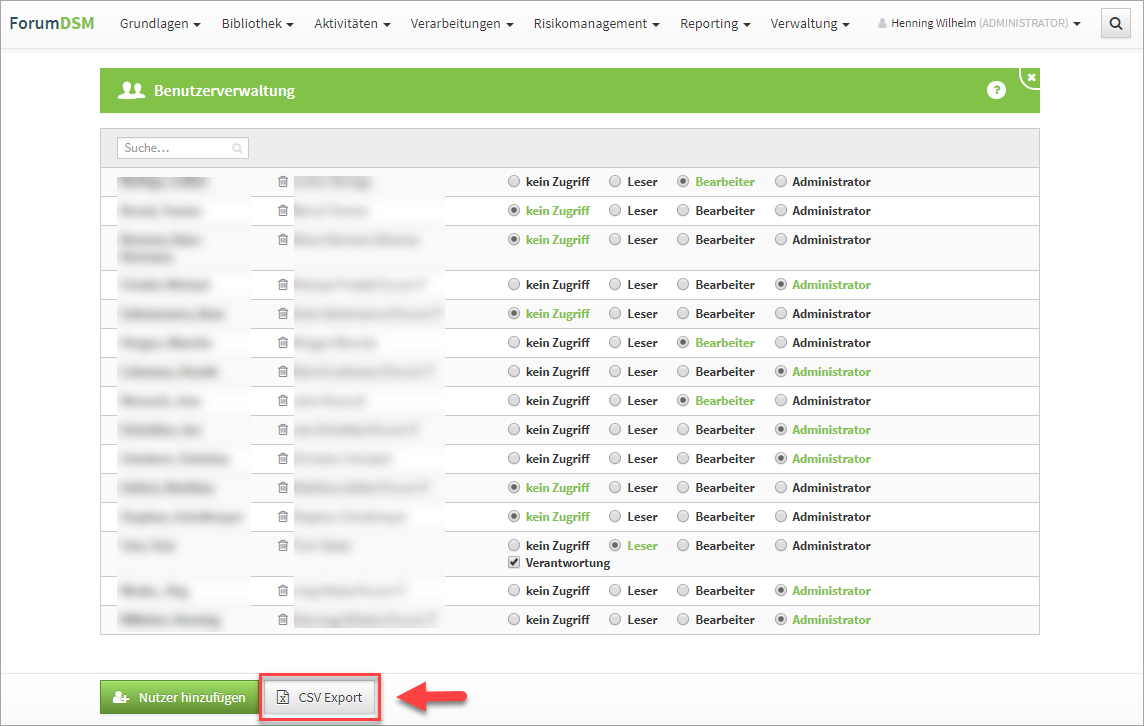Click the trash icon in the second user row
This screenshot has width=1144, height=726.
pyautogui.click(x=283, y=211)
